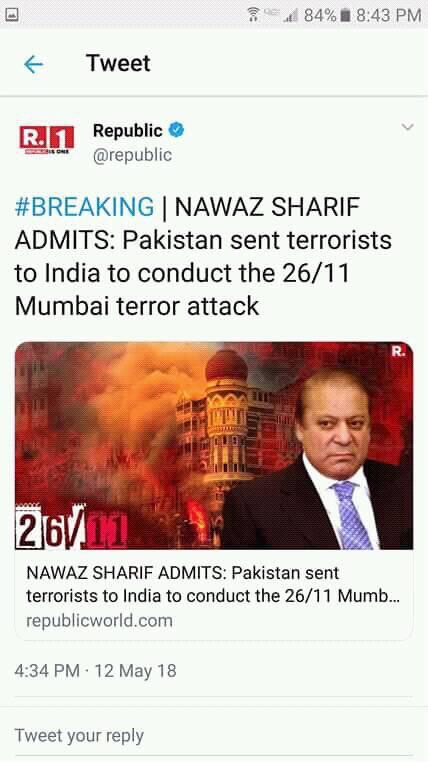Viewport: 428px width, 762px height.
Task: Tap the 8:43 PM clock in status bar
Action: click(x=389, y=16)
